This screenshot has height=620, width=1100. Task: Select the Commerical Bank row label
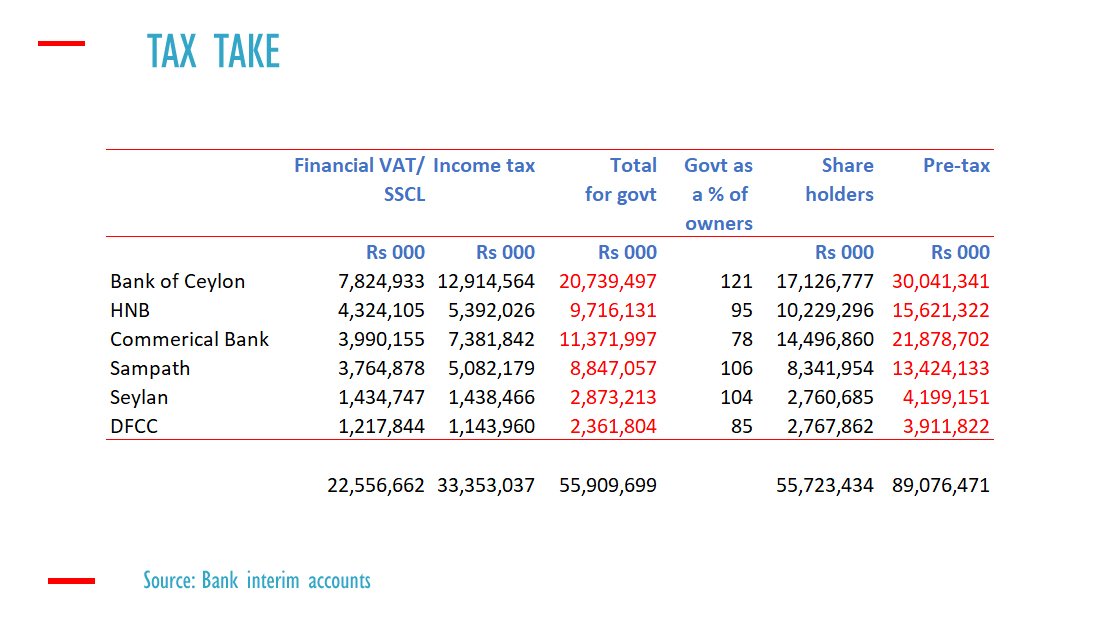(x=189, y=339)
